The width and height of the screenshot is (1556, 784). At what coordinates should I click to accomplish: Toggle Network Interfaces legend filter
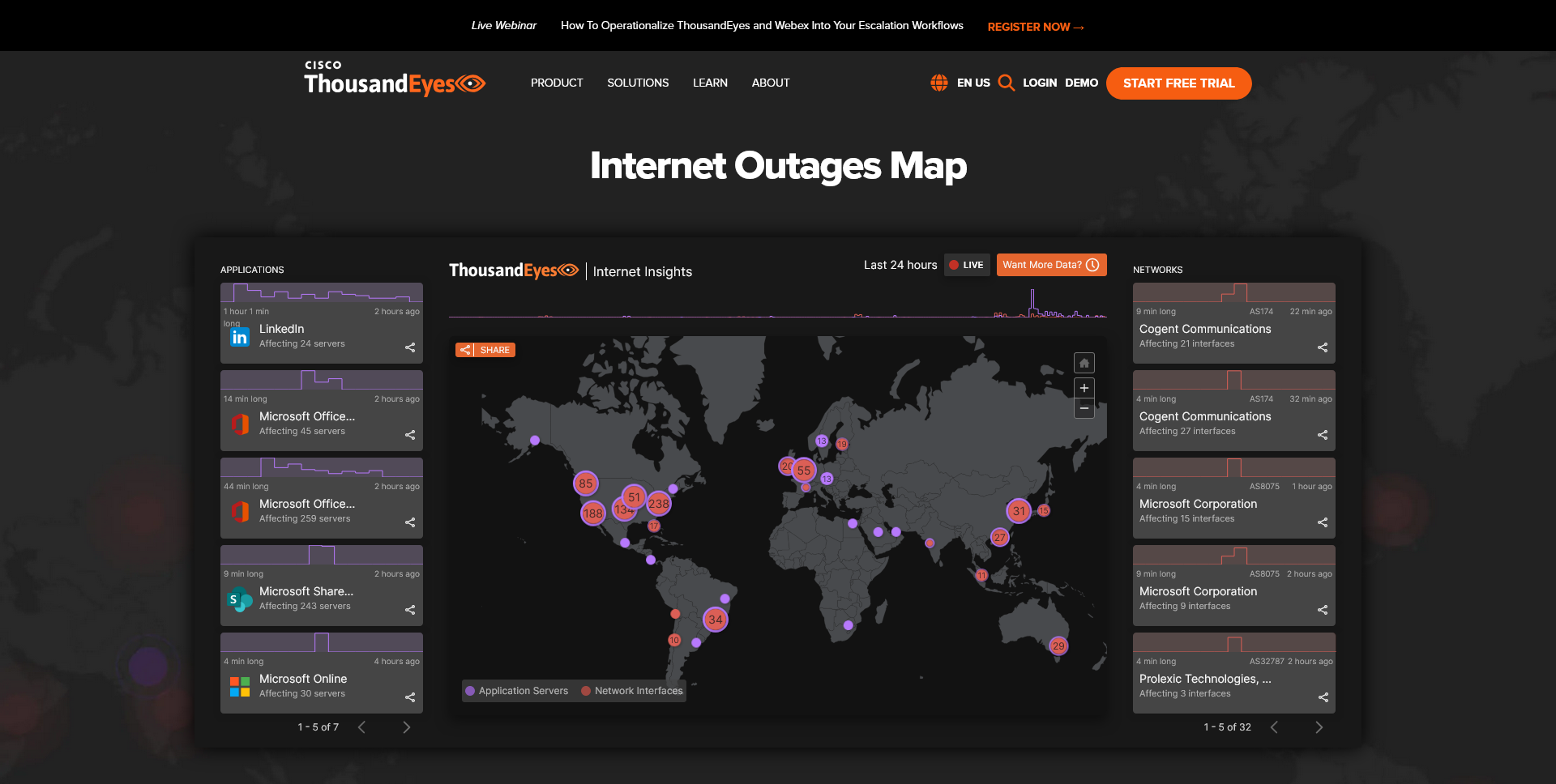tap(632, 691)
